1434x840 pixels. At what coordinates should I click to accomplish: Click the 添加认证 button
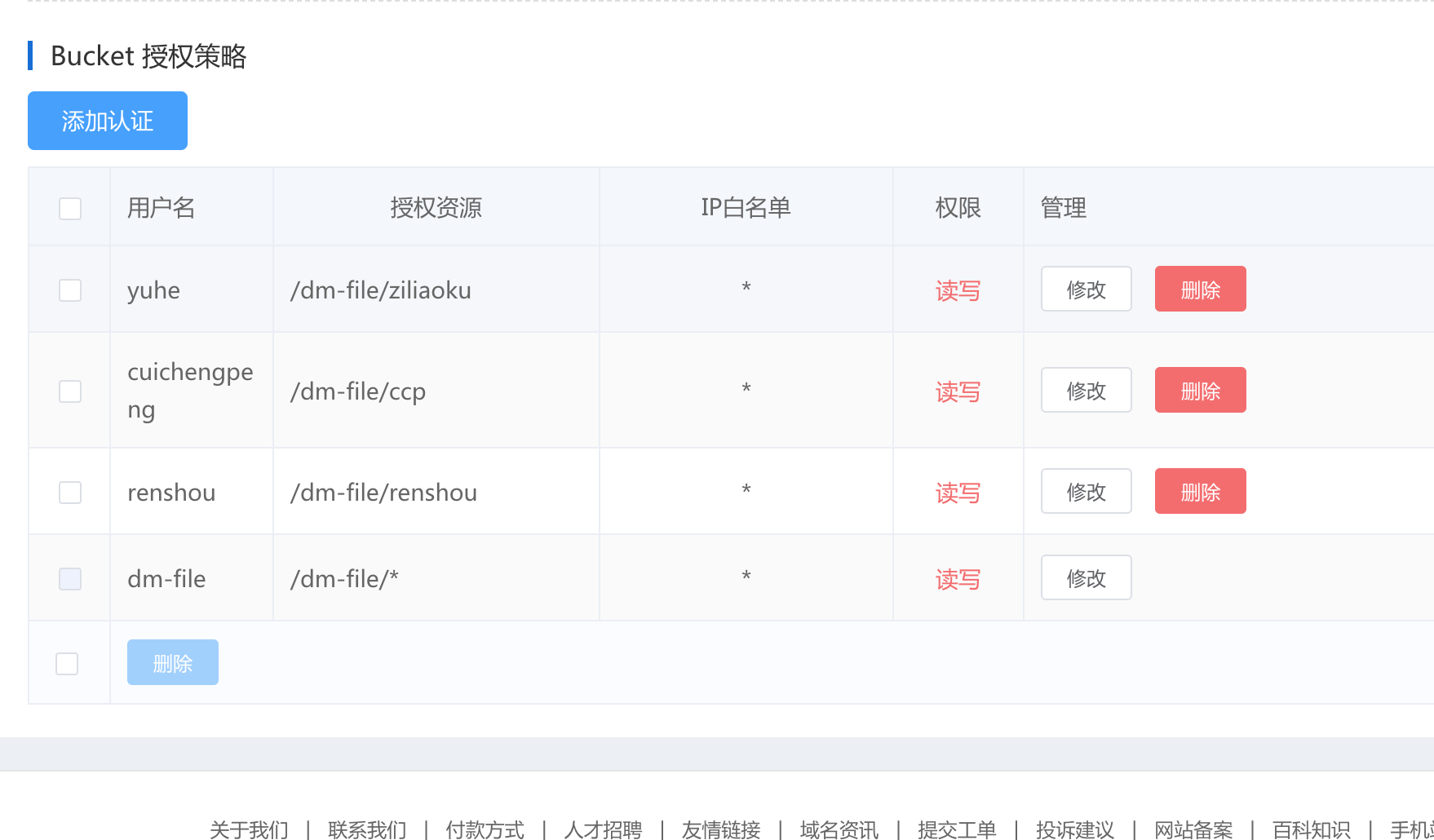tap(108, 121)
